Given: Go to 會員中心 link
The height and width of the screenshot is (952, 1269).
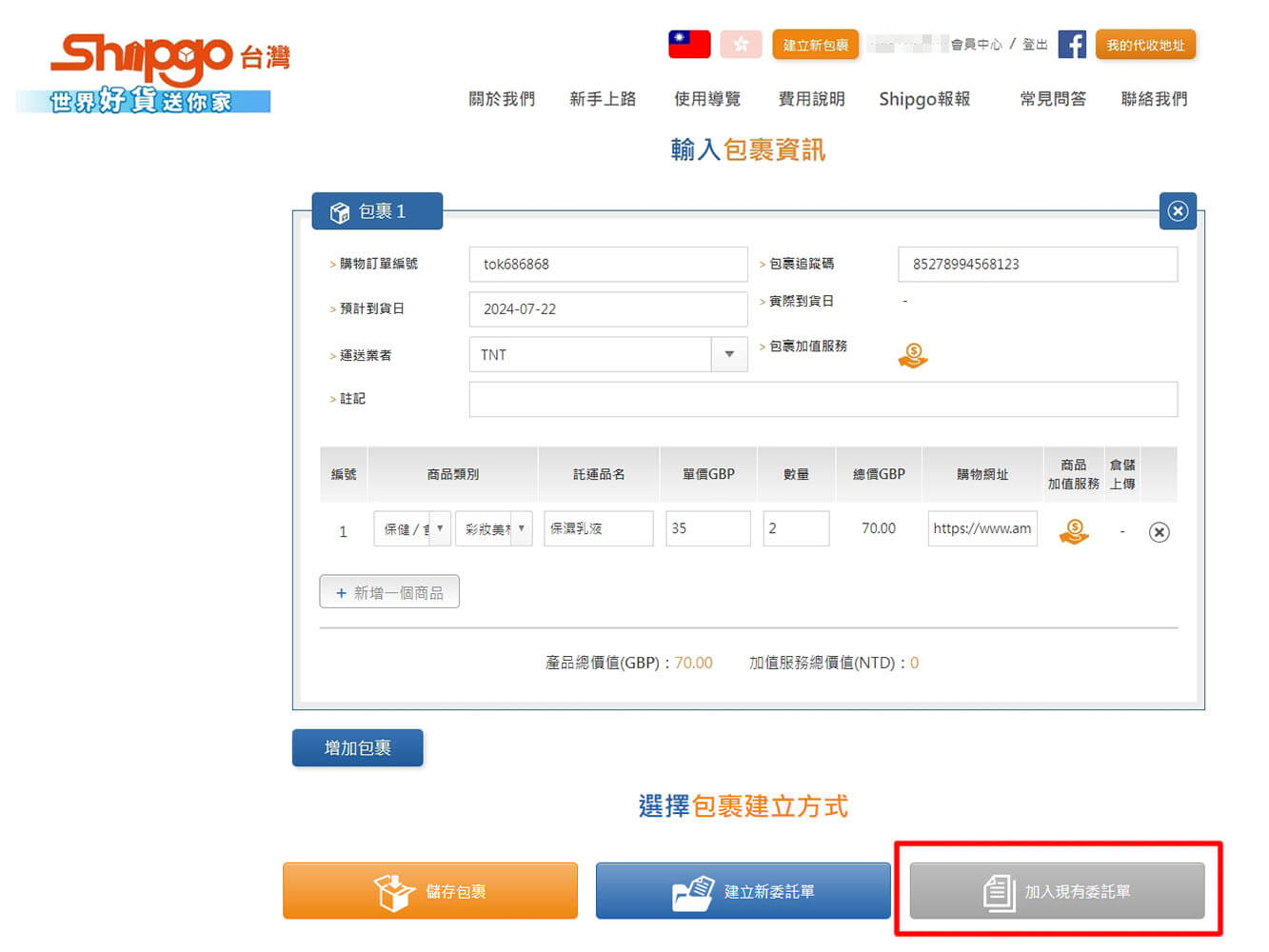Looking at the screenshot, I should (x=977, y=45).
